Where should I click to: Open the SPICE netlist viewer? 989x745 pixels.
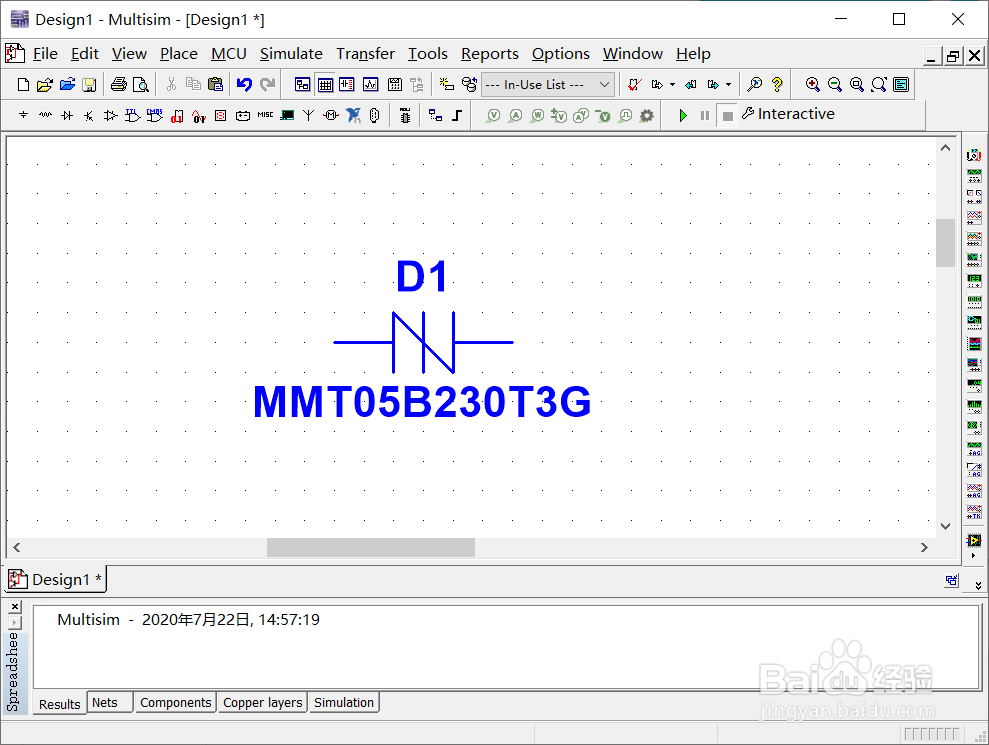point(347,85)
